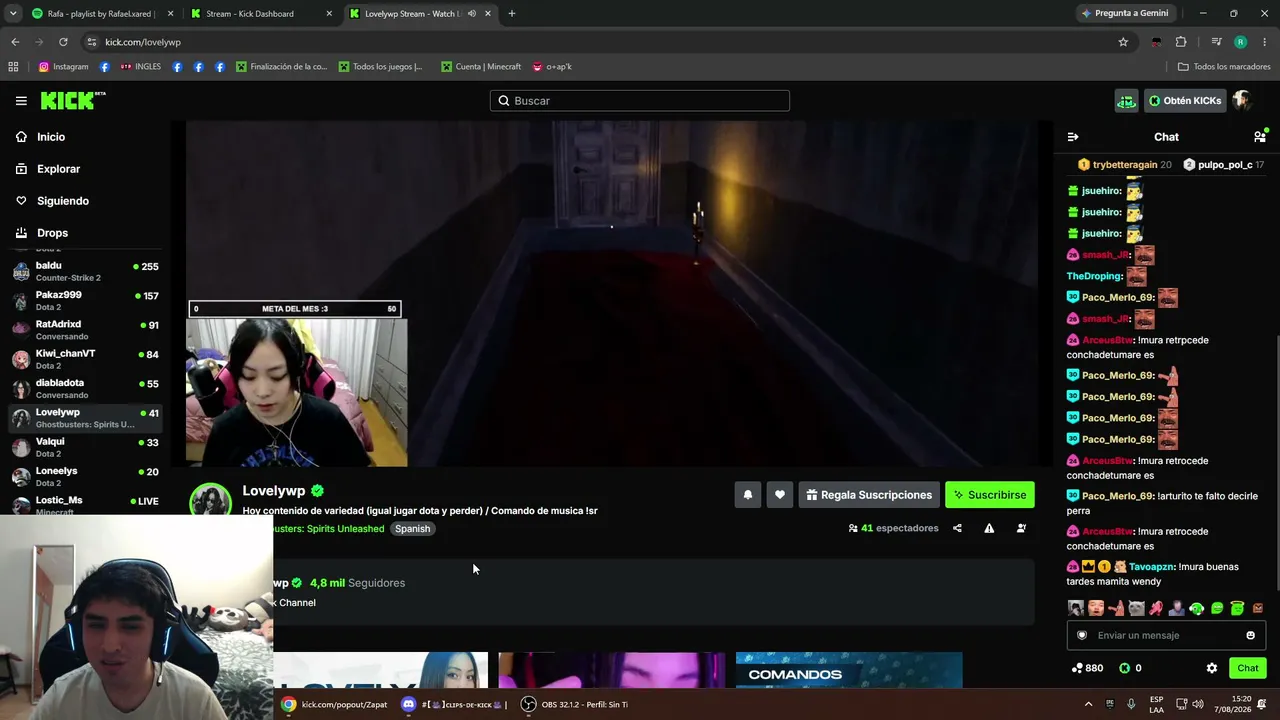
Task: Click the Enviar un mensaje input
Action: 1166,635
